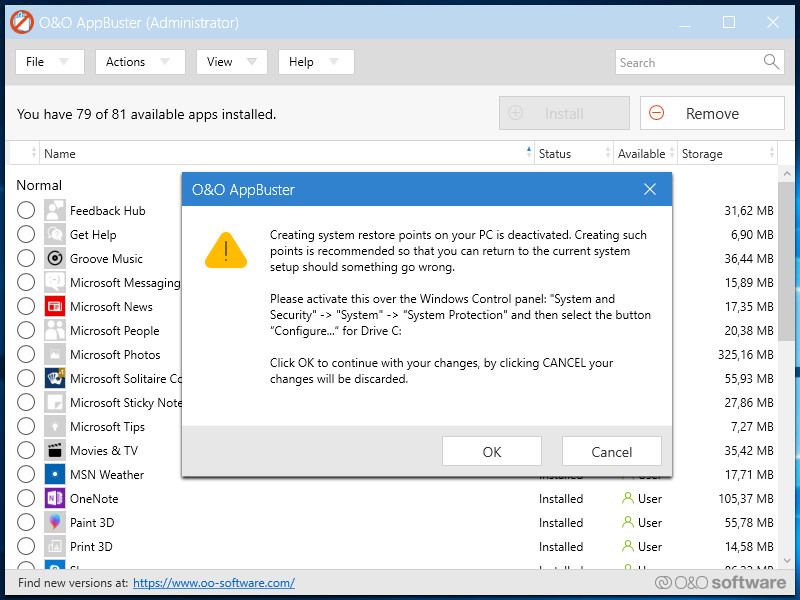The height and width of the screenshot is (600, 800).
Task: Select the Get Help radio circle
Action: tap(26, 234)
